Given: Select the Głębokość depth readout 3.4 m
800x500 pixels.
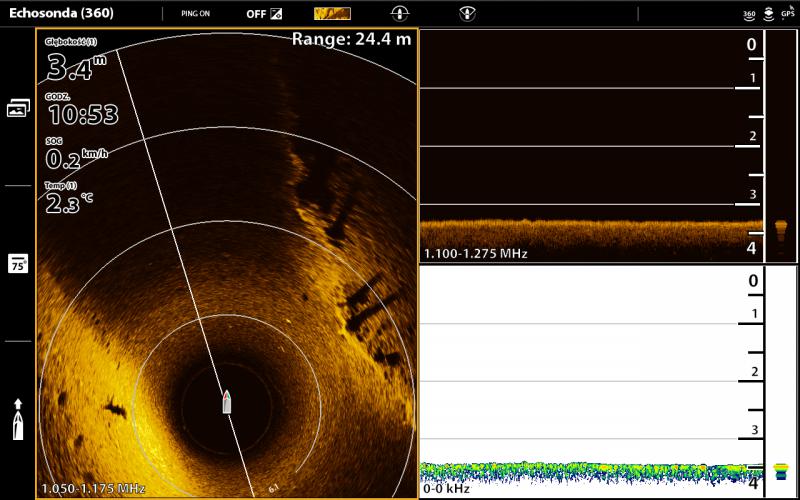Looking at the screenshot, I should pos(75,63).
